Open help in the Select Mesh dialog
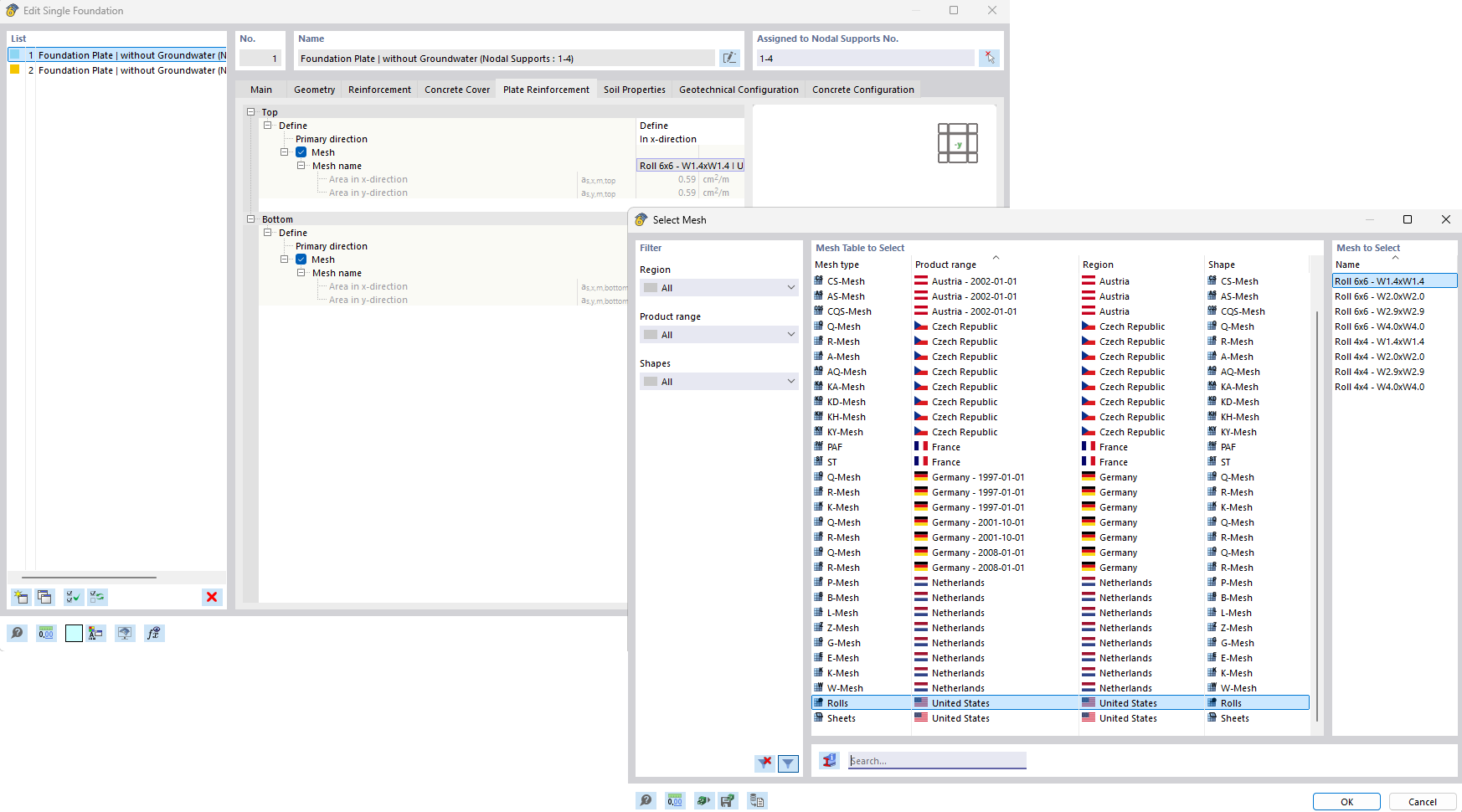The height and width of the screenshot is (812, 1462). point(646,801)
